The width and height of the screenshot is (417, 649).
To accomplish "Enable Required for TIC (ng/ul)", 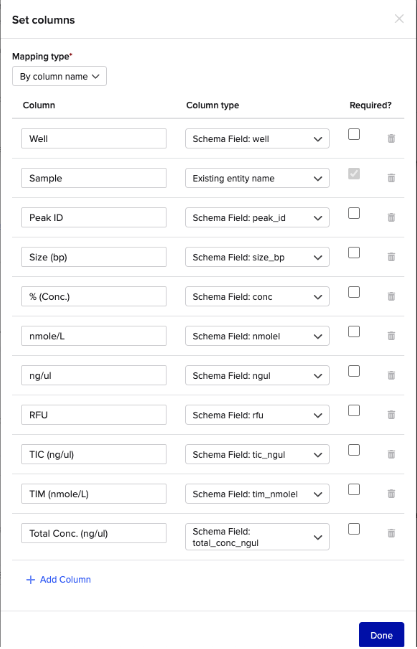I will [x=354, y=450].
